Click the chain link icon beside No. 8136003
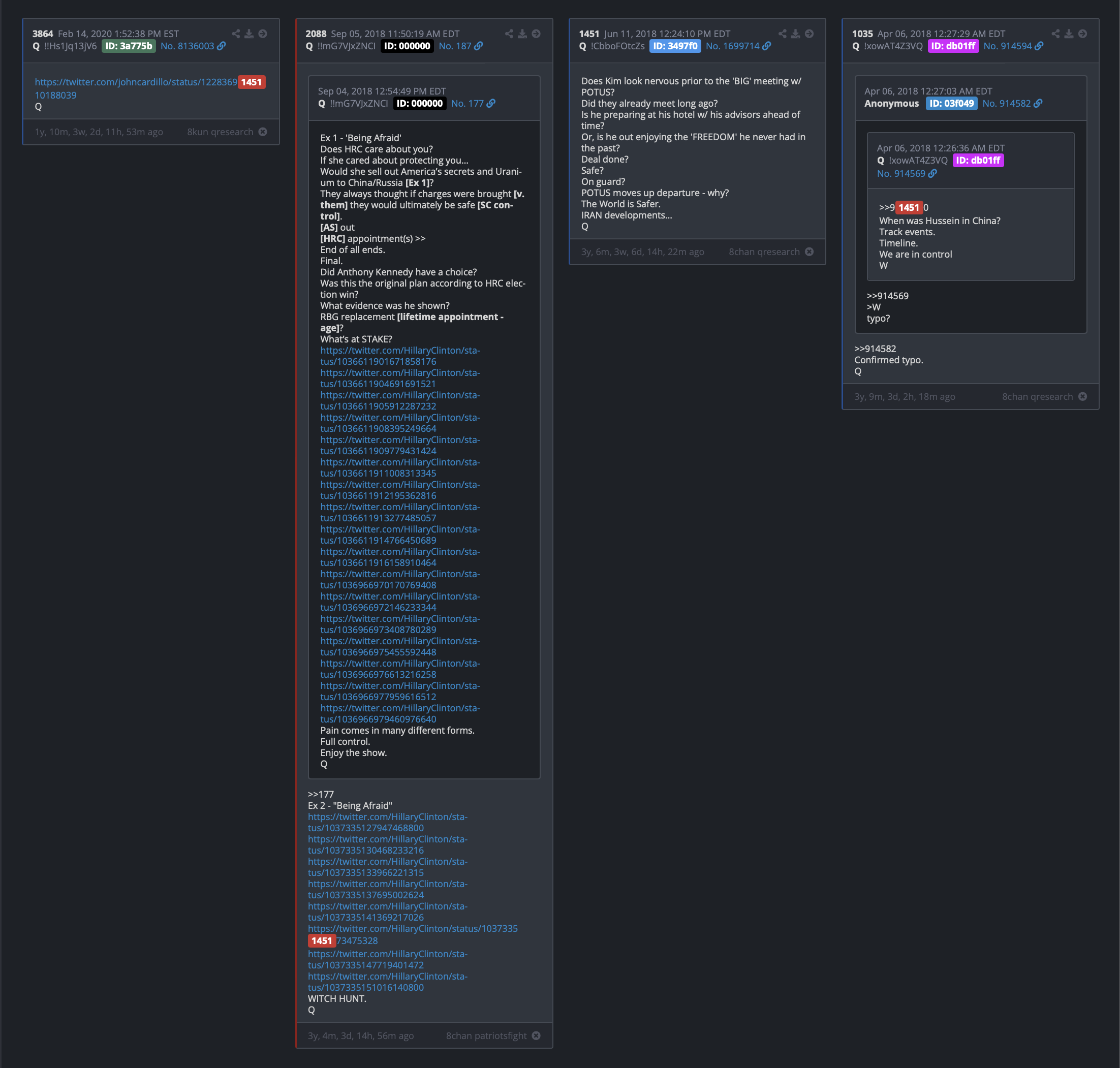Image resolution: width=1120 pixels, height=1068 pixels. click(222, 46)
